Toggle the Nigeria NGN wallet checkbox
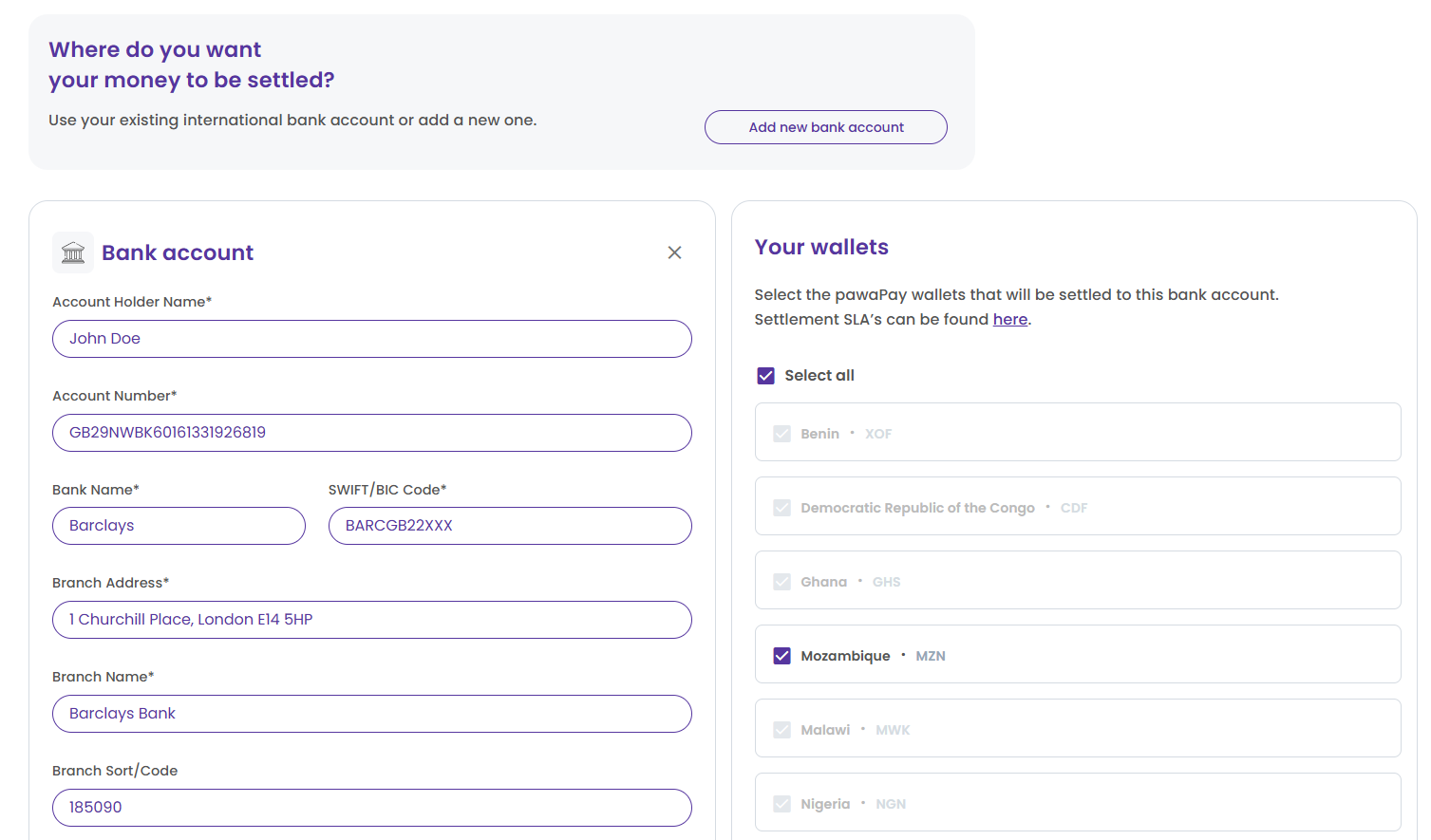The image size is (1431, 840). [782, 804]
